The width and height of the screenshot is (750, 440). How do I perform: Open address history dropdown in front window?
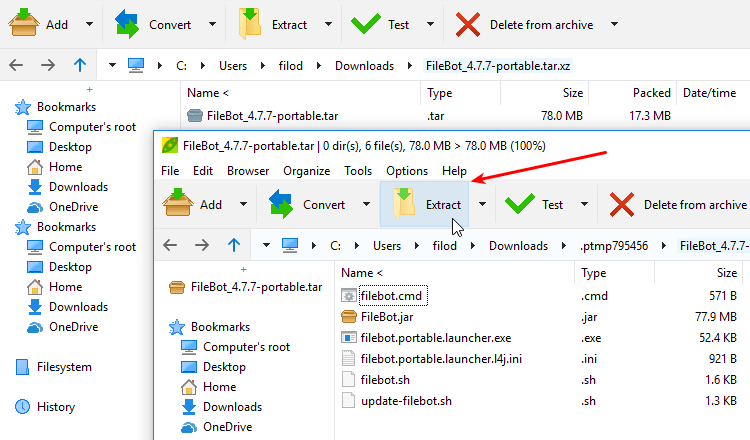[266, 245]
